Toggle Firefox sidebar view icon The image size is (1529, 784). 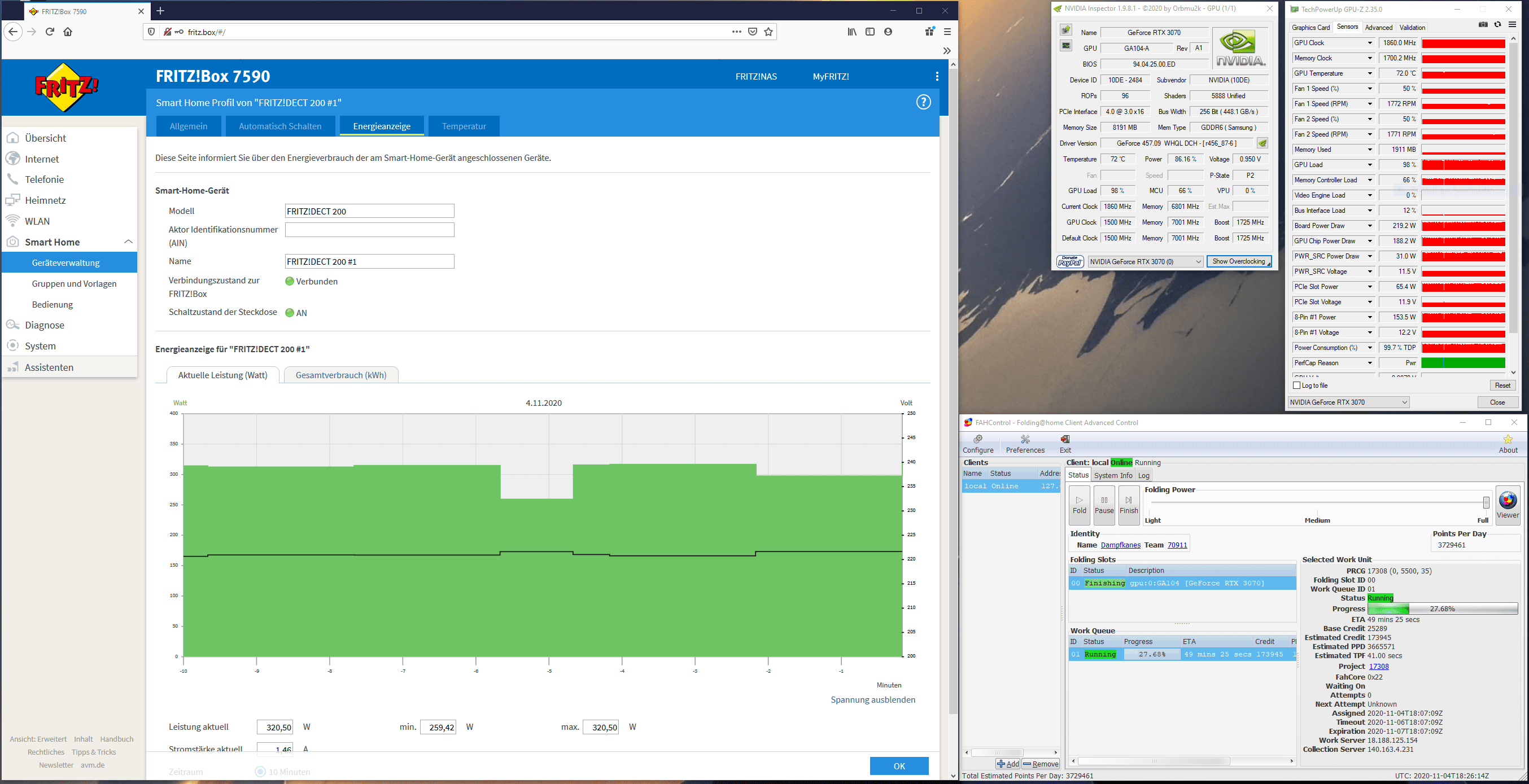[x=870, y=32]
